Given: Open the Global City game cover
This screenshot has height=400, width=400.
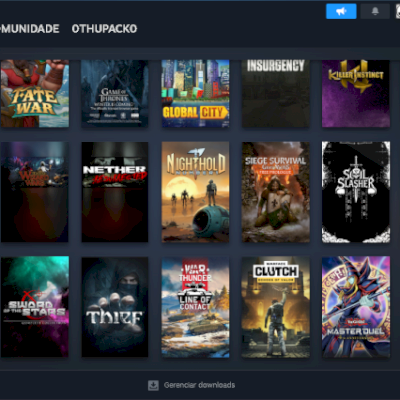Looking at the screenshot, I should pyautogui.click(x=195, y=93).
